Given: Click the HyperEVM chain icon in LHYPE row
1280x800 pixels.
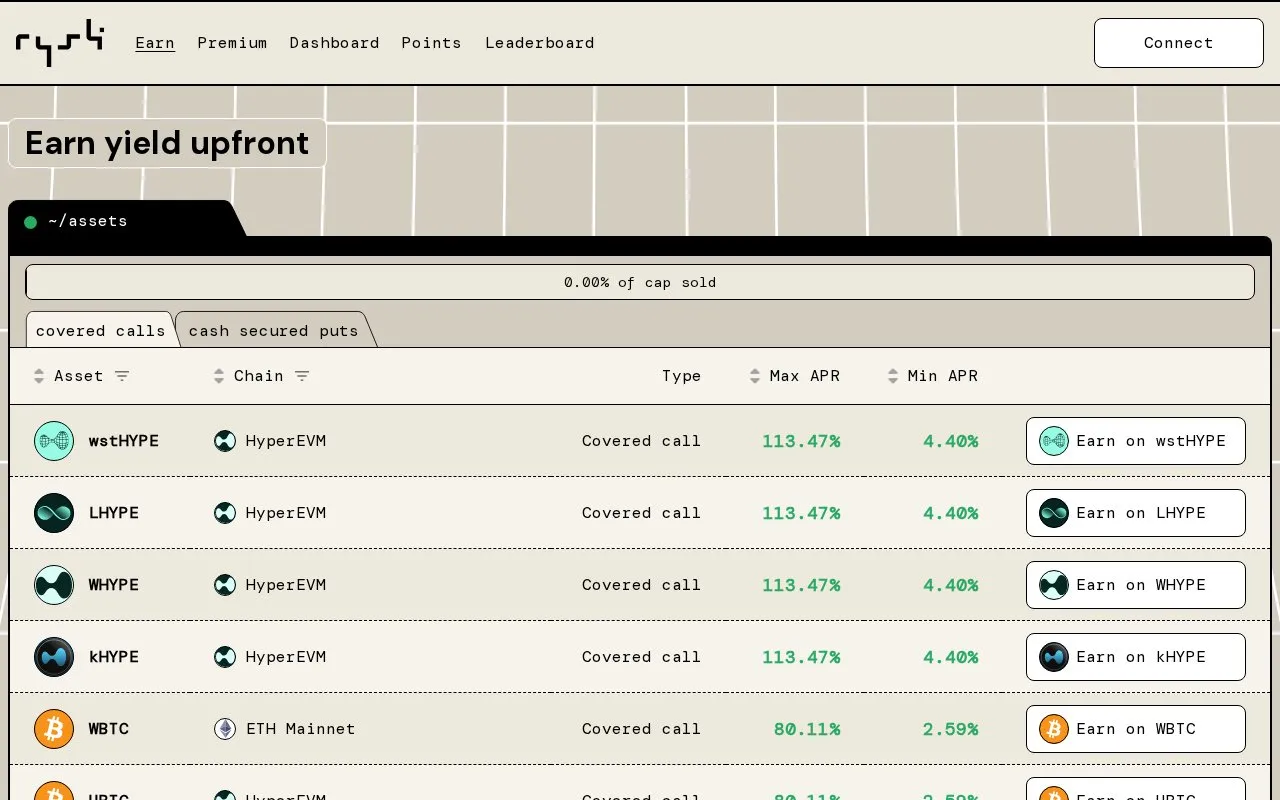Looking at the screenshot, I should pos(225,513).
